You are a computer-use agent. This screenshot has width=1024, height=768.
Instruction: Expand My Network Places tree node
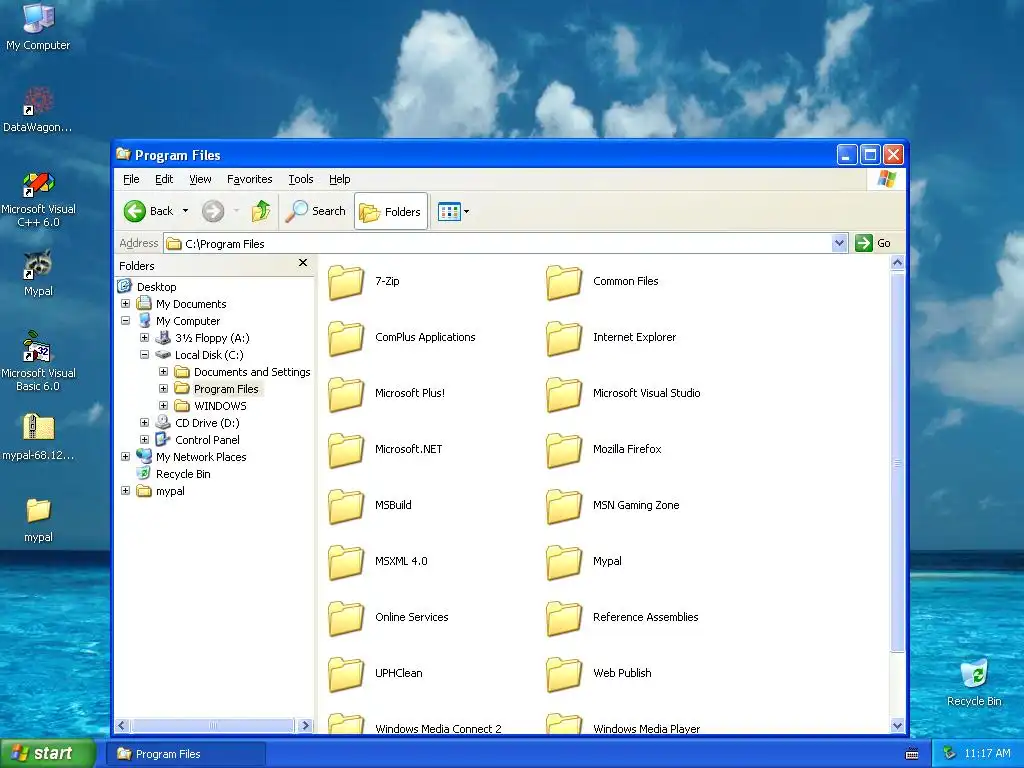point(125,456)
